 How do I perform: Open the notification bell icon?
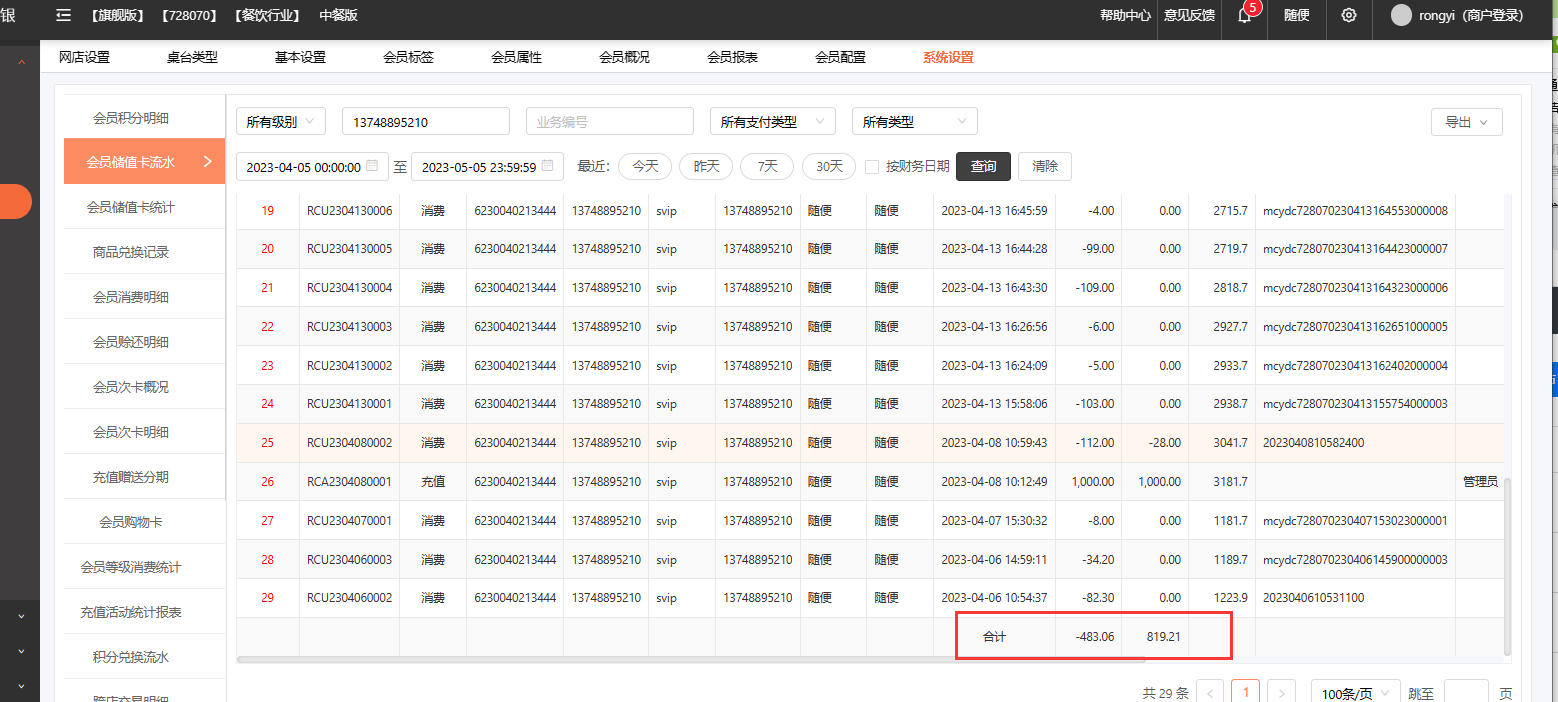point(1244,15)
